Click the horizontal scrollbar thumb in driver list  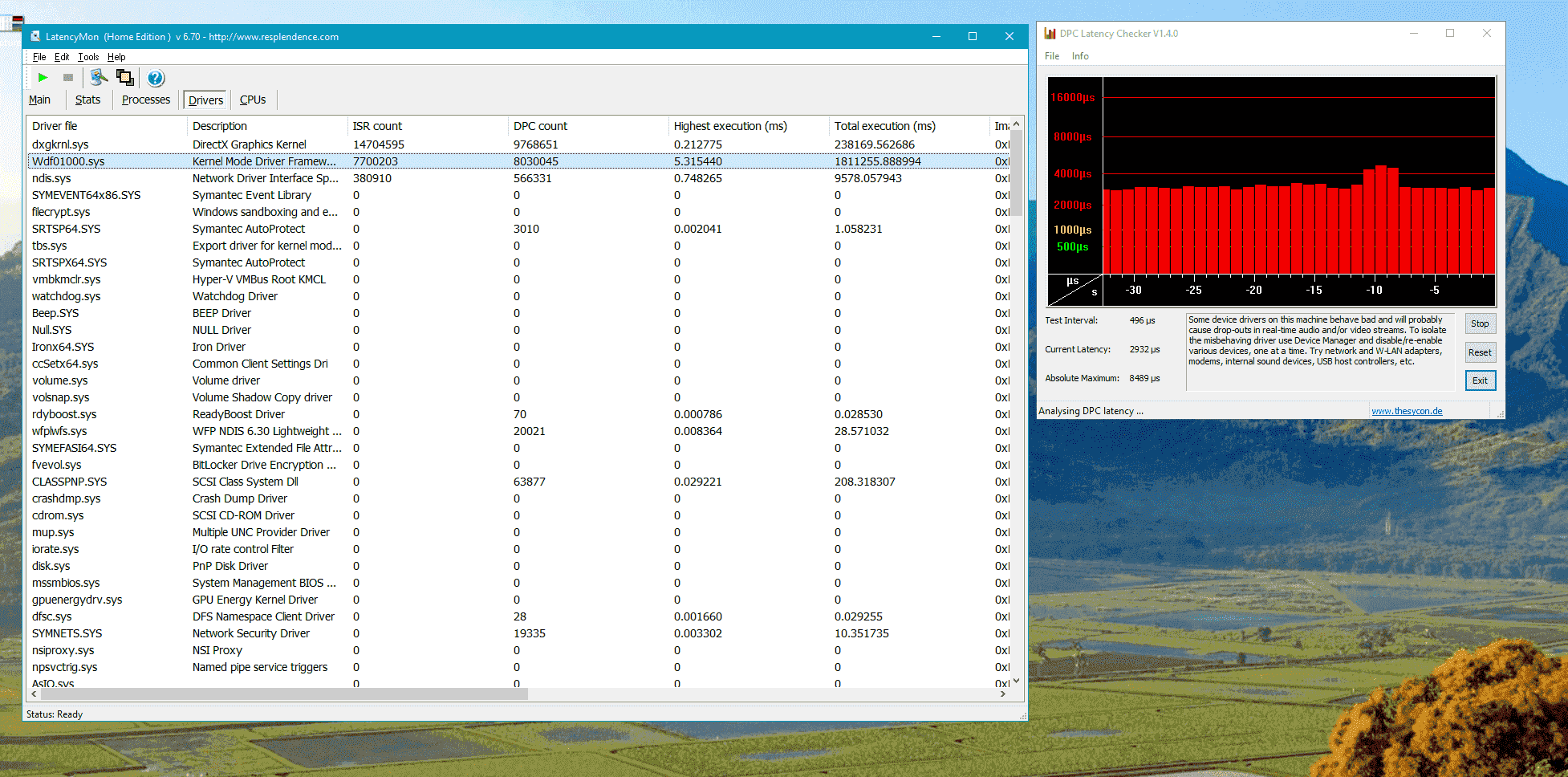click(285, 694)
